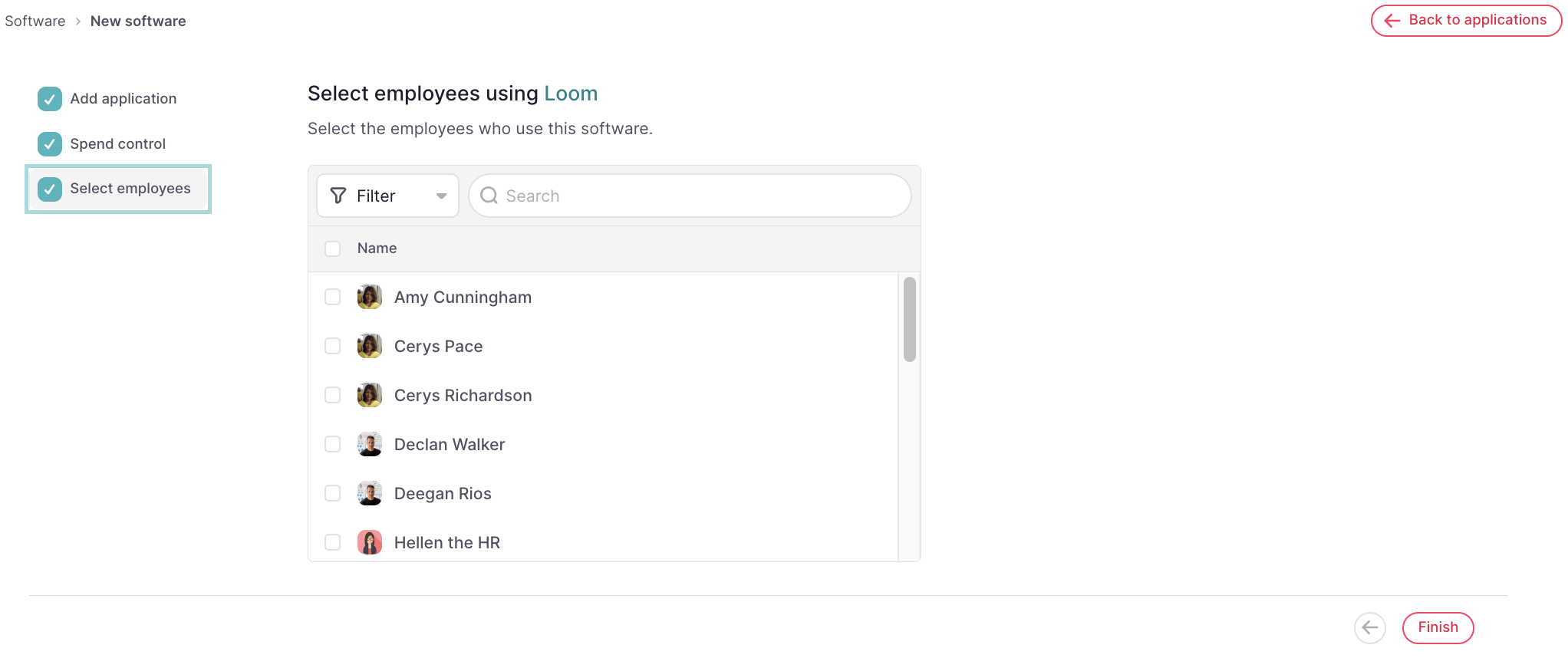Tick the checkbox for Cerys Pace
1568x658 pixels.
coord(332,346)
